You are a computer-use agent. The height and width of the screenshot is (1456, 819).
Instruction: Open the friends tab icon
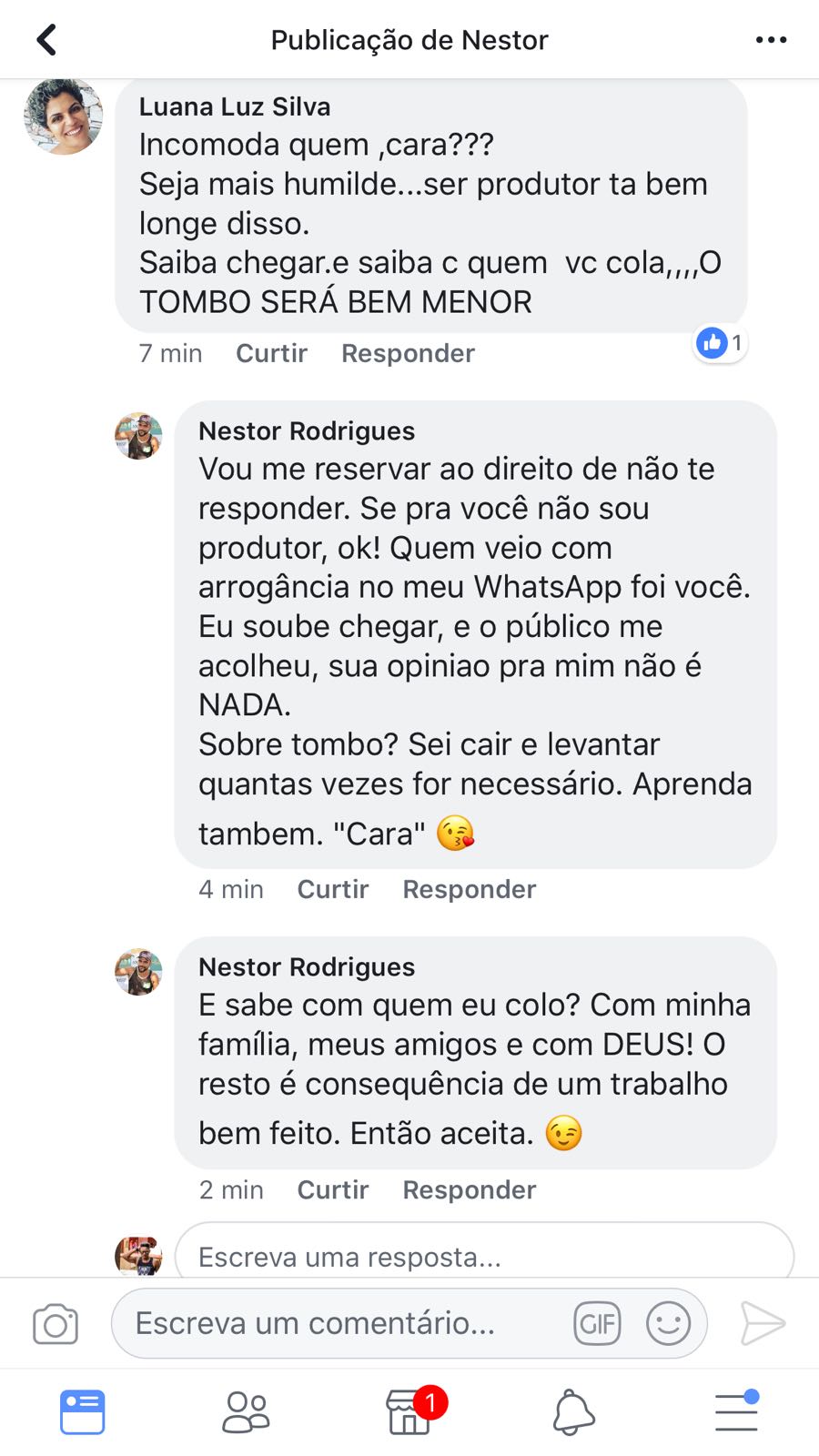coord(246,1412)
